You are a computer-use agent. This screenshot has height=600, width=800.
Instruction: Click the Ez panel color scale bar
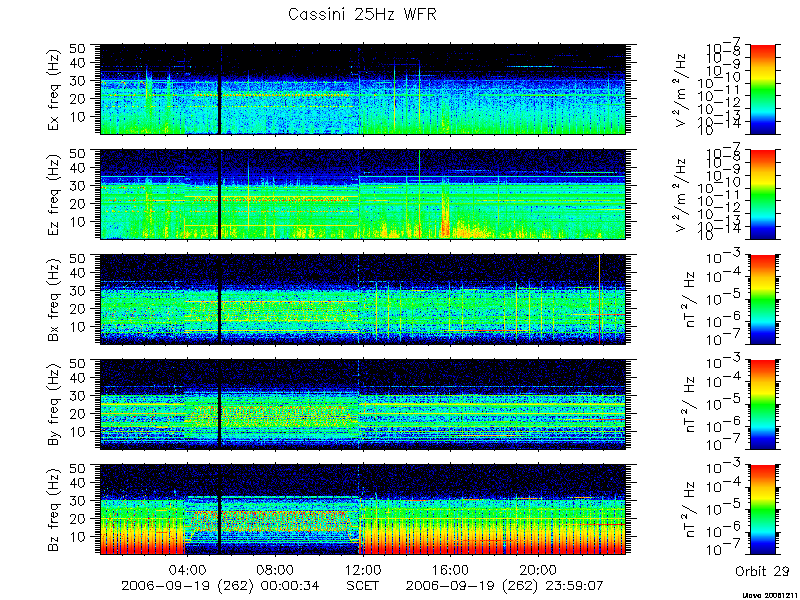[763, 194]
